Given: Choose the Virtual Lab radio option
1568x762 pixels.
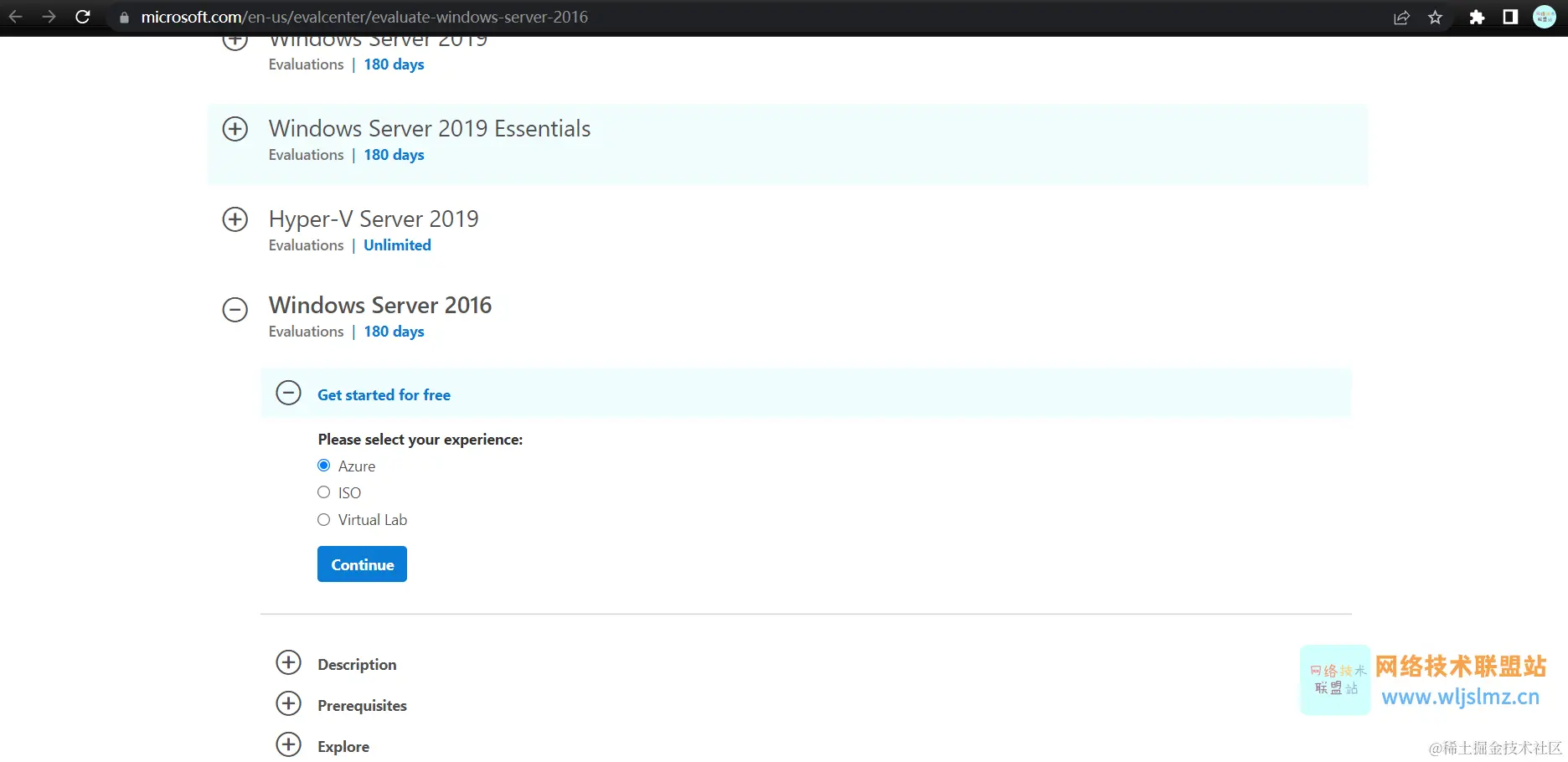Looking at the screenshot, I should point(324,520).
